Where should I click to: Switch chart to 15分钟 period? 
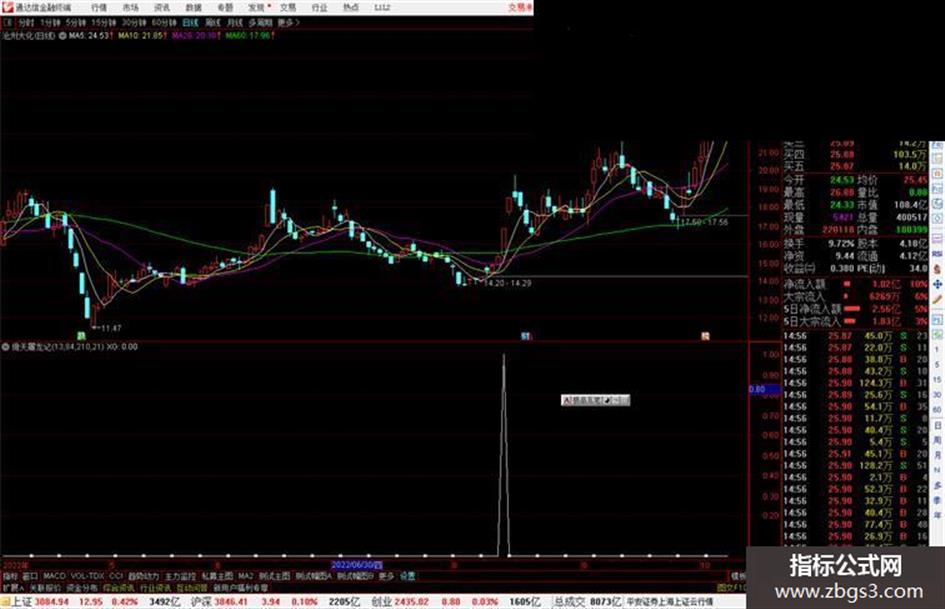click(104, 22)
